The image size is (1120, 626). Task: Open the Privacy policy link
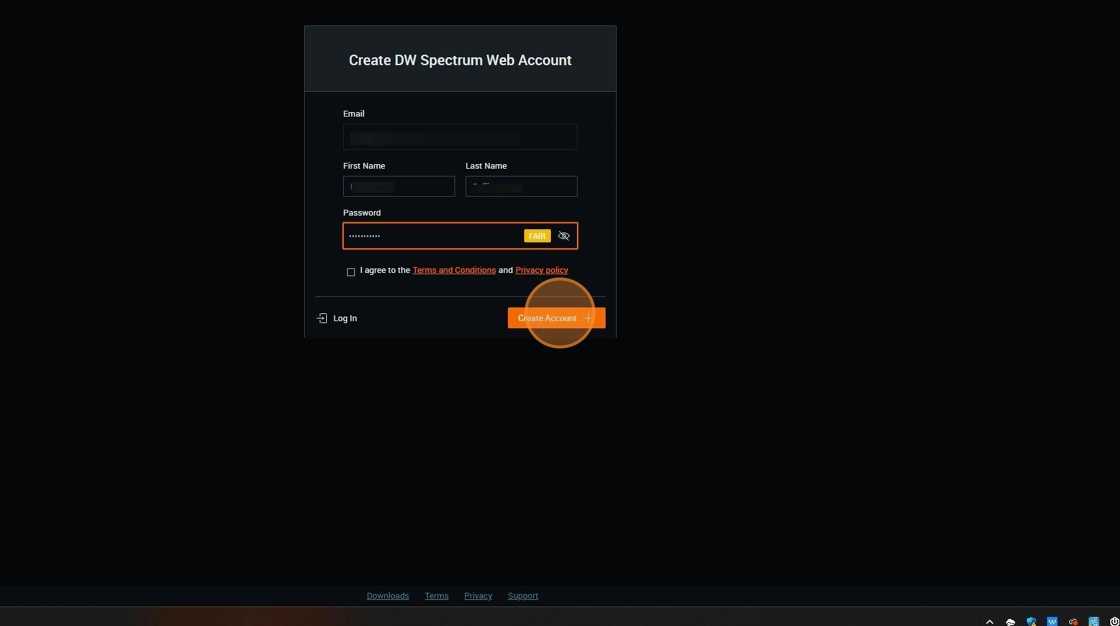(541, 270)
